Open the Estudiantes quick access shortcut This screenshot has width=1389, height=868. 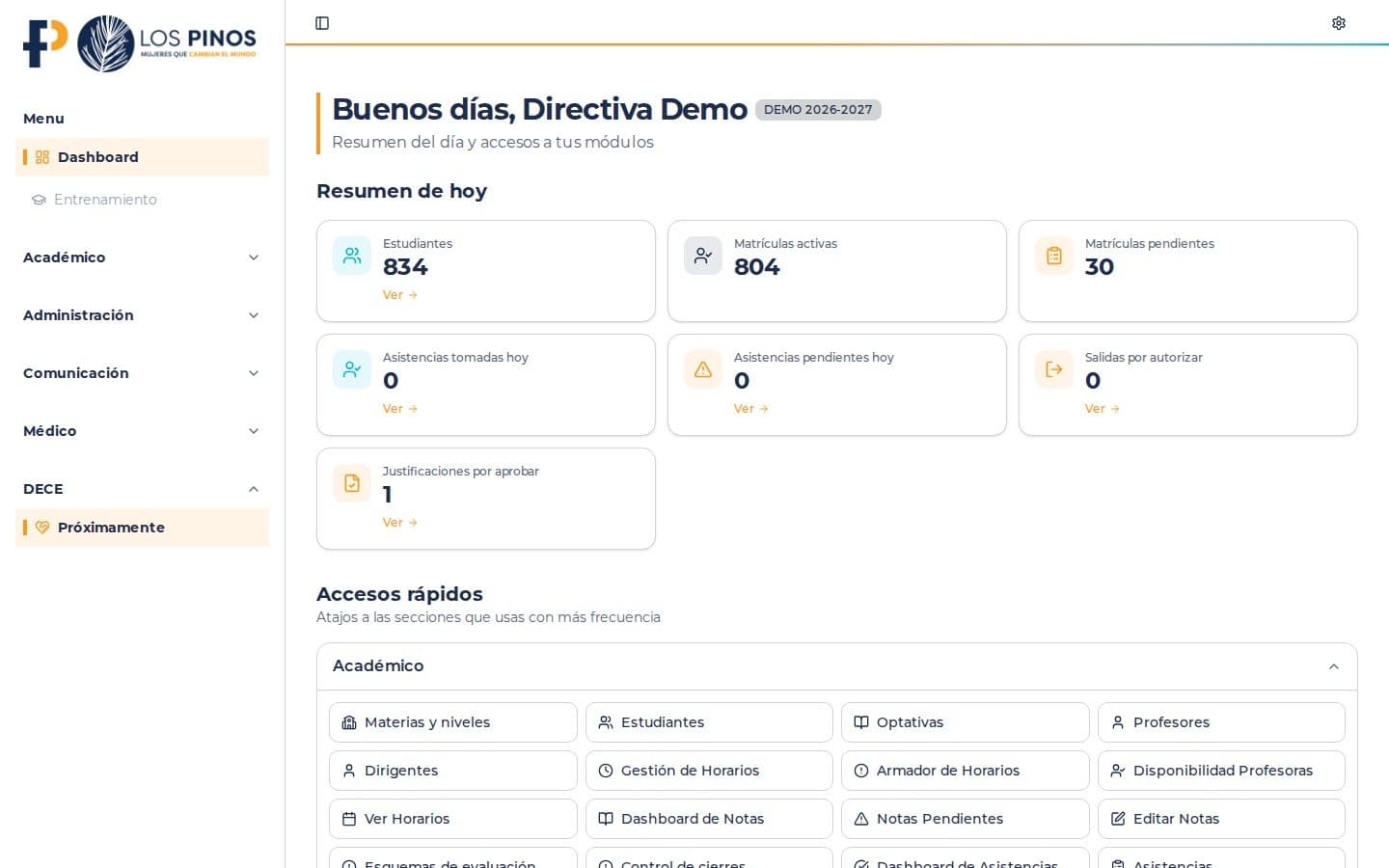tap(709, 722)
